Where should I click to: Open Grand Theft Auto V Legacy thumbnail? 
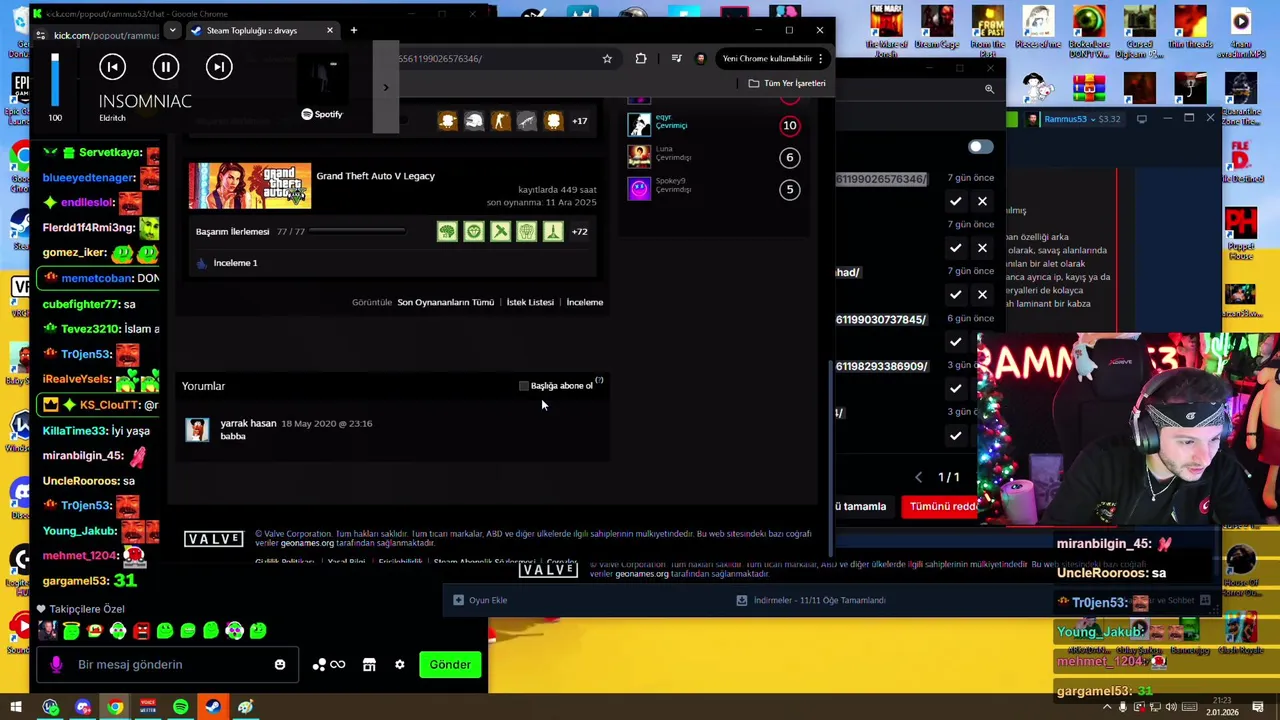(250, 186)
